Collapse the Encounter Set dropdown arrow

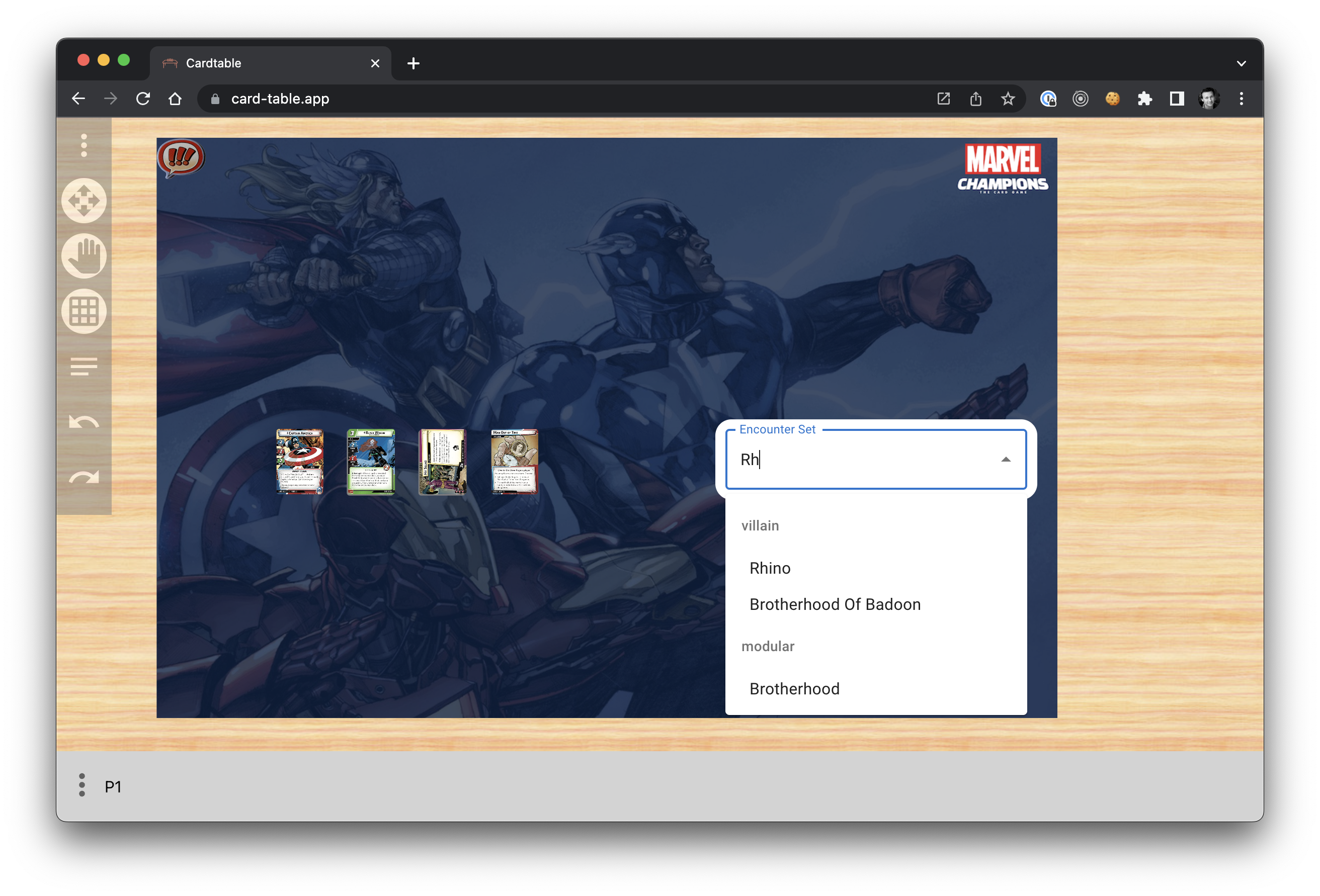point(1006,460)
